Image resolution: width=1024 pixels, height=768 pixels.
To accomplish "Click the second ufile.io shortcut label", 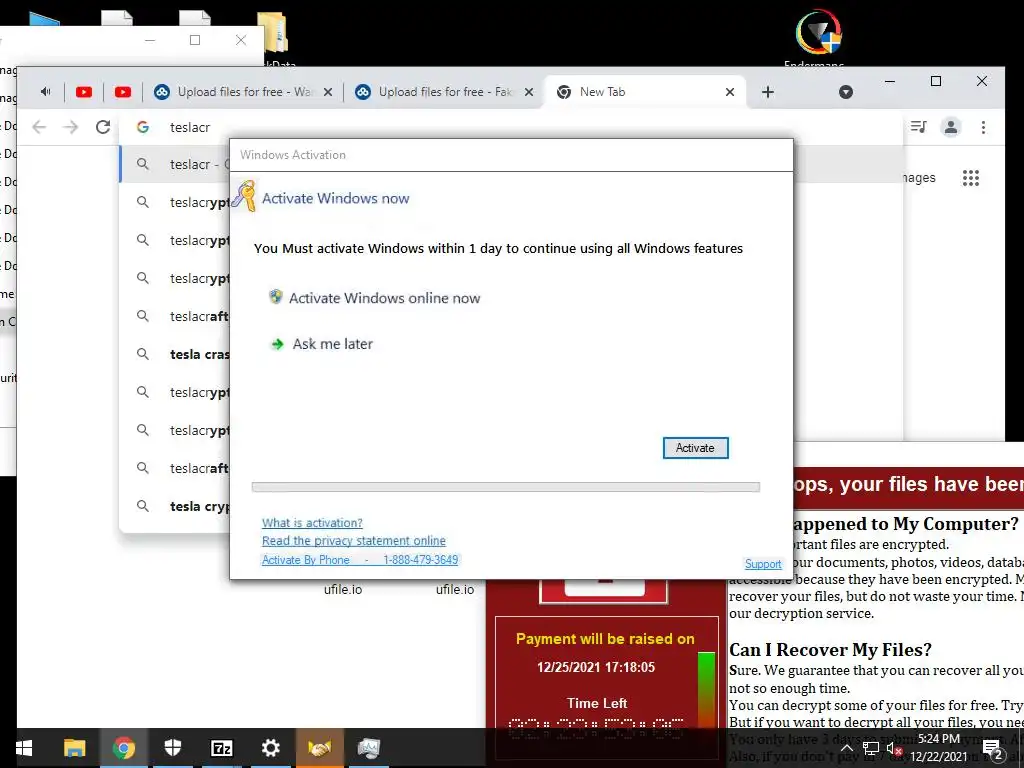I will tap(455, 590).
